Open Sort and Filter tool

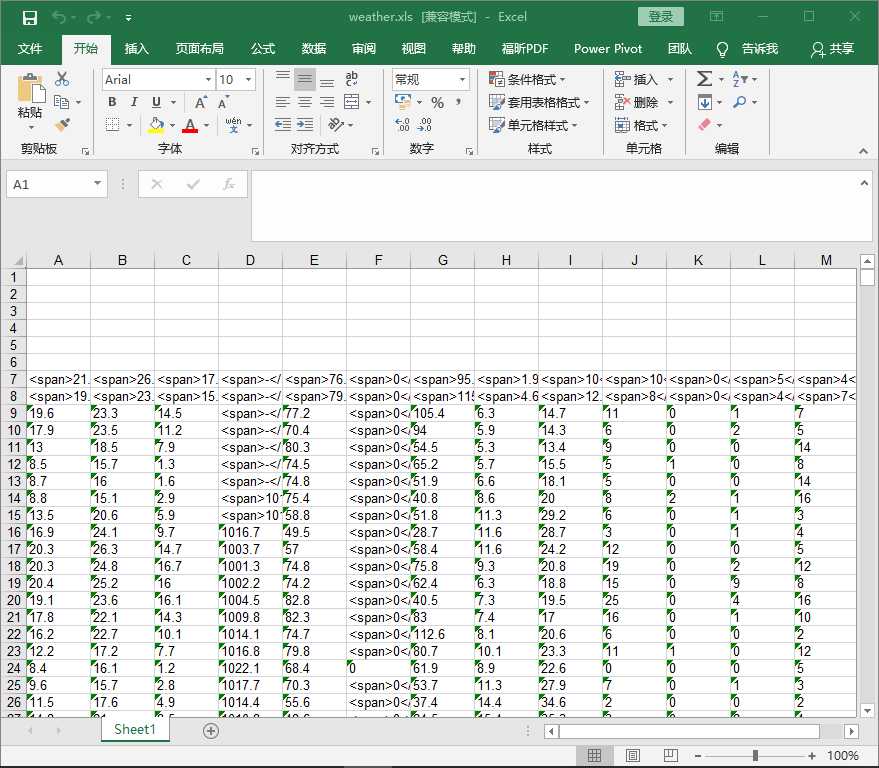(739, 79)
